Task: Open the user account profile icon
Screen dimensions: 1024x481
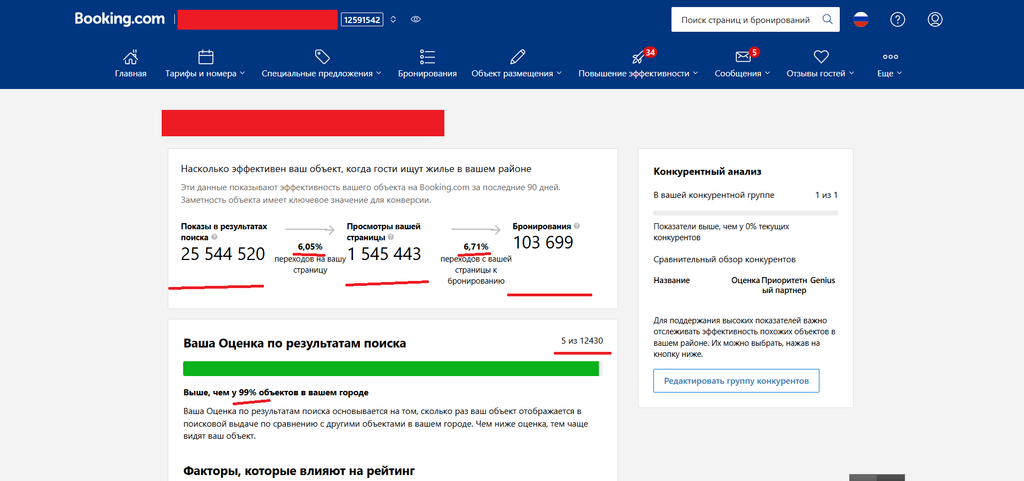Action: click(935, 20)
